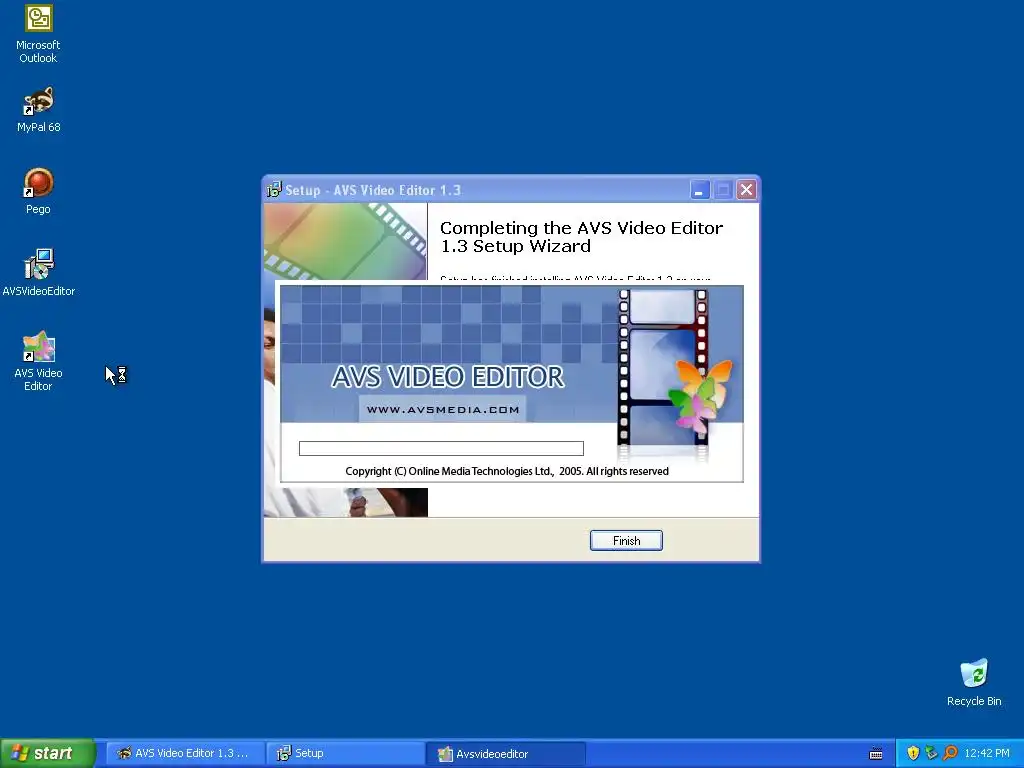The height and width of the screenshot is (768, 1024).
Task: Close the Setup - AVS Video Editor window
Action: 746,190
